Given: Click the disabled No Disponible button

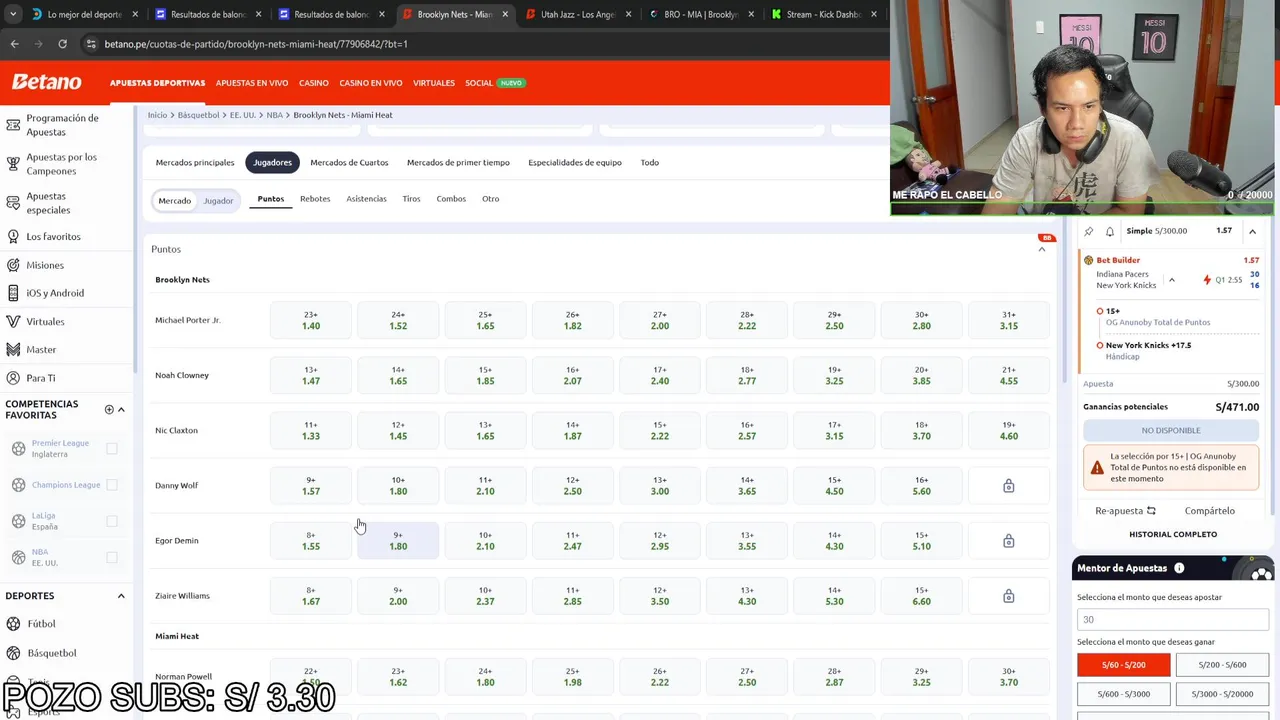Looking at the screenshot, I should click(1171, 430).
